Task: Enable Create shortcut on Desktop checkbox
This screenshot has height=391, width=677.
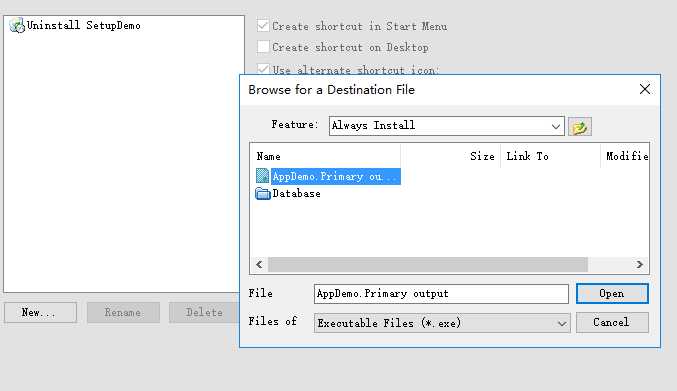Action: coord(263,47)
